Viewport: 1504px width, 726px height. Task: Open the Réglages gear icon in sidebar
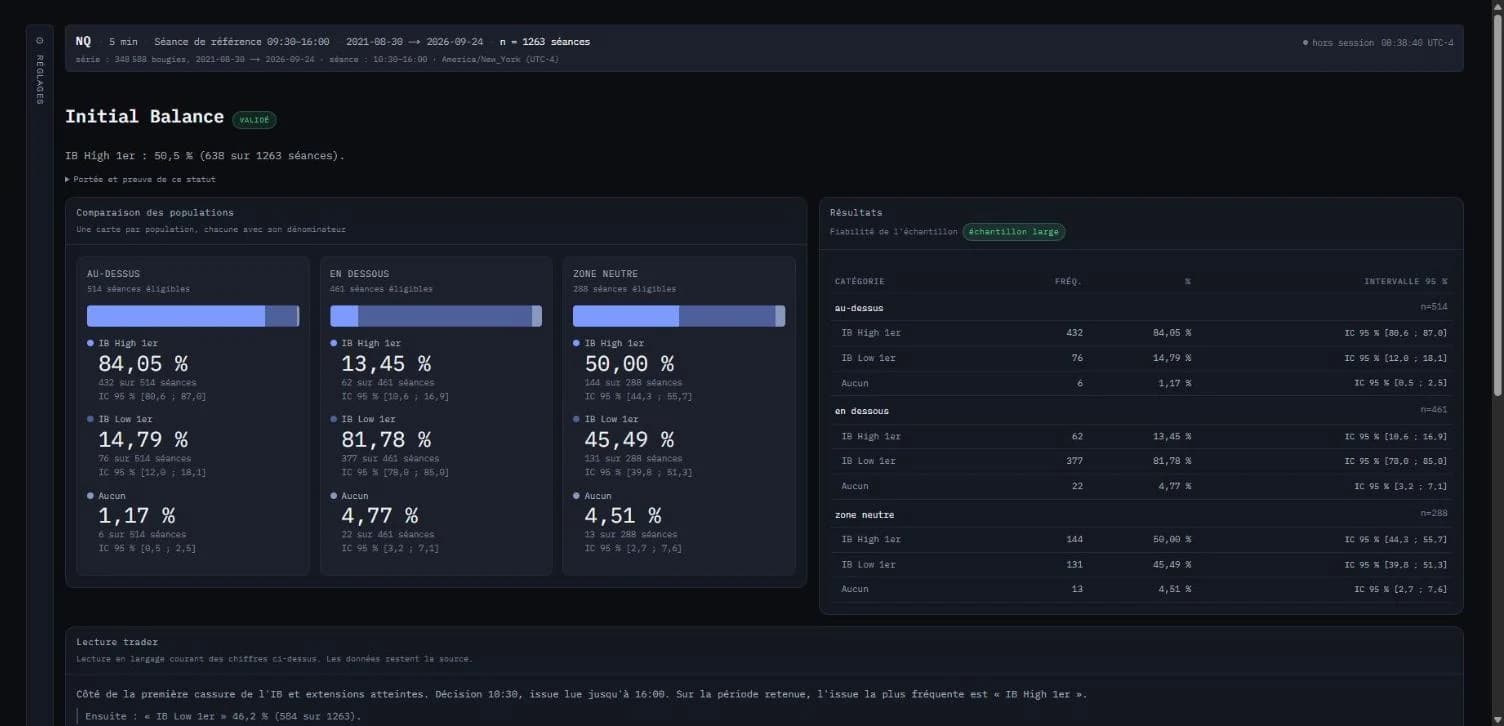tap(39, 41)
